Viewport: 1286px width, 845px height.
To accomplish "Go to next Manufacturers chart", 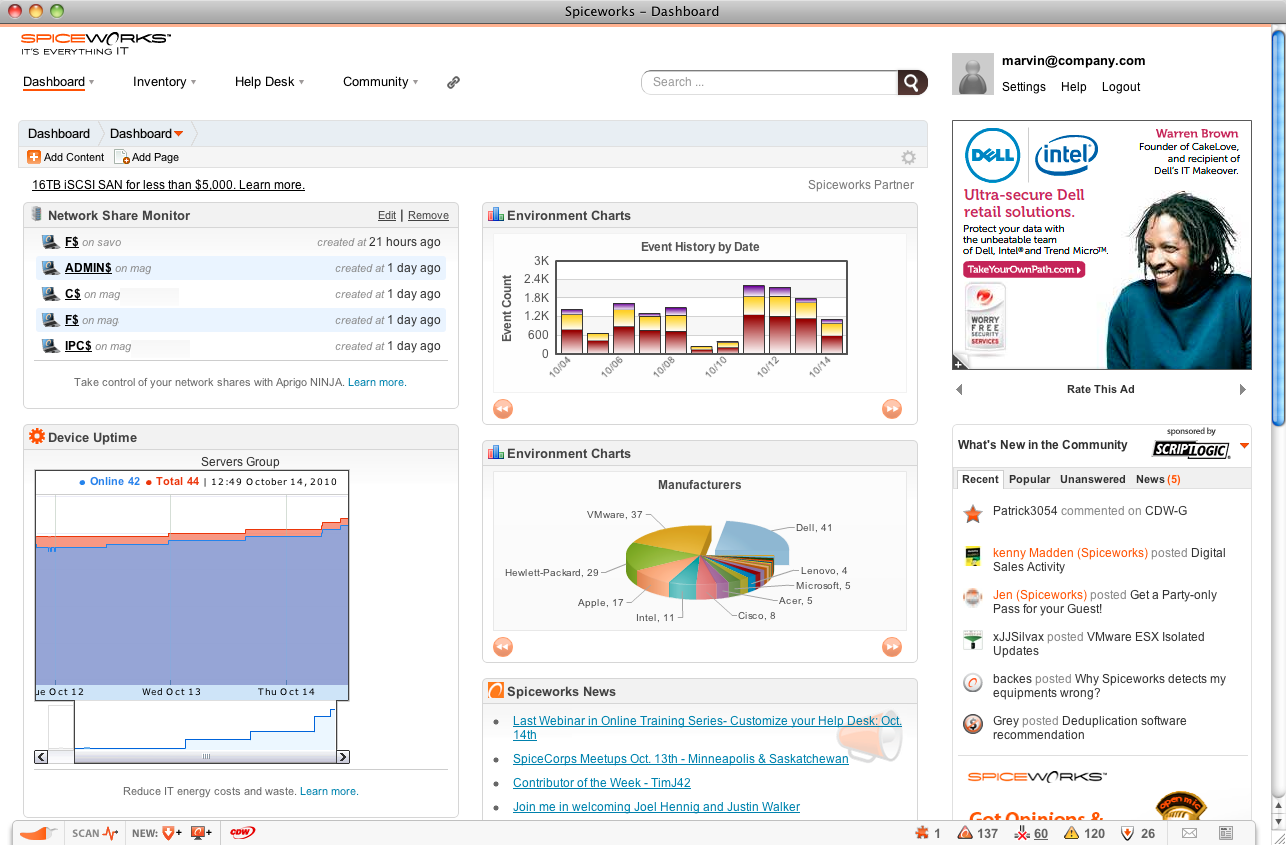I will pos(892,646).
